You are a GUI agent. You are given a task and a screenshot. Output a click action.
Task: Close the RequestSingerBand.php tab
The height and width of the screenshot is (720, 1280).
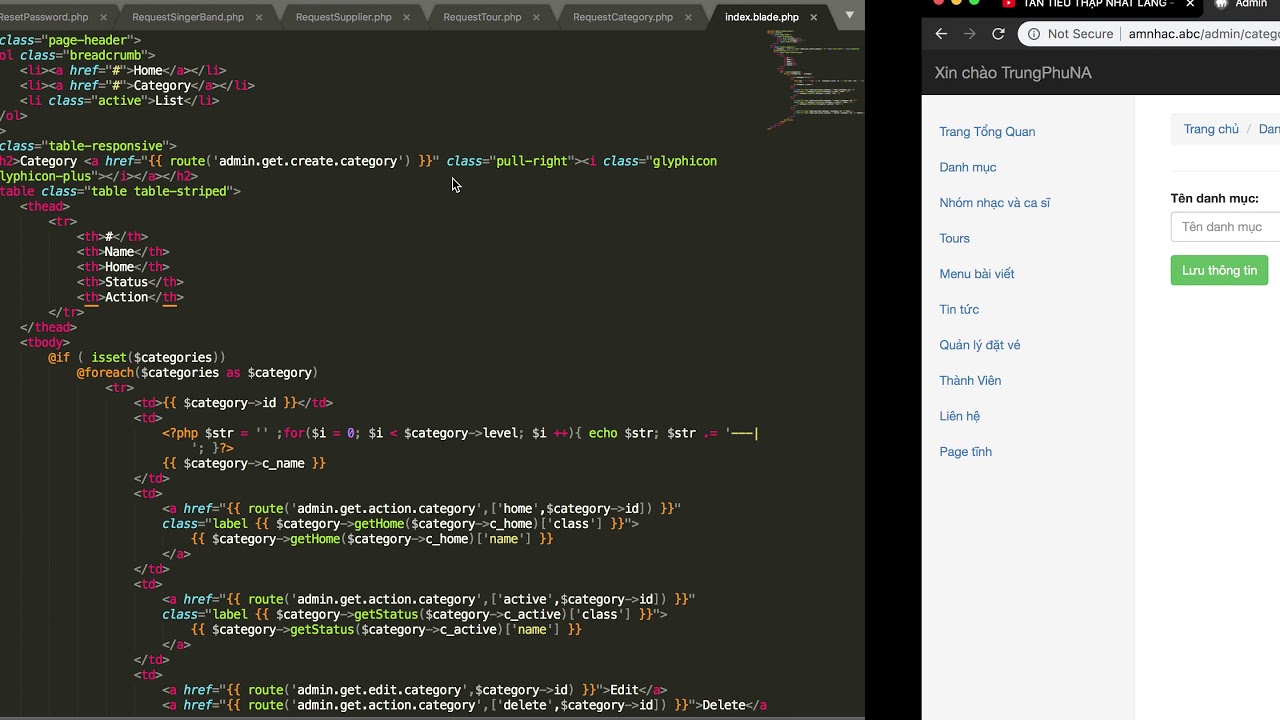pyautogui.click(x=259, y=17)
